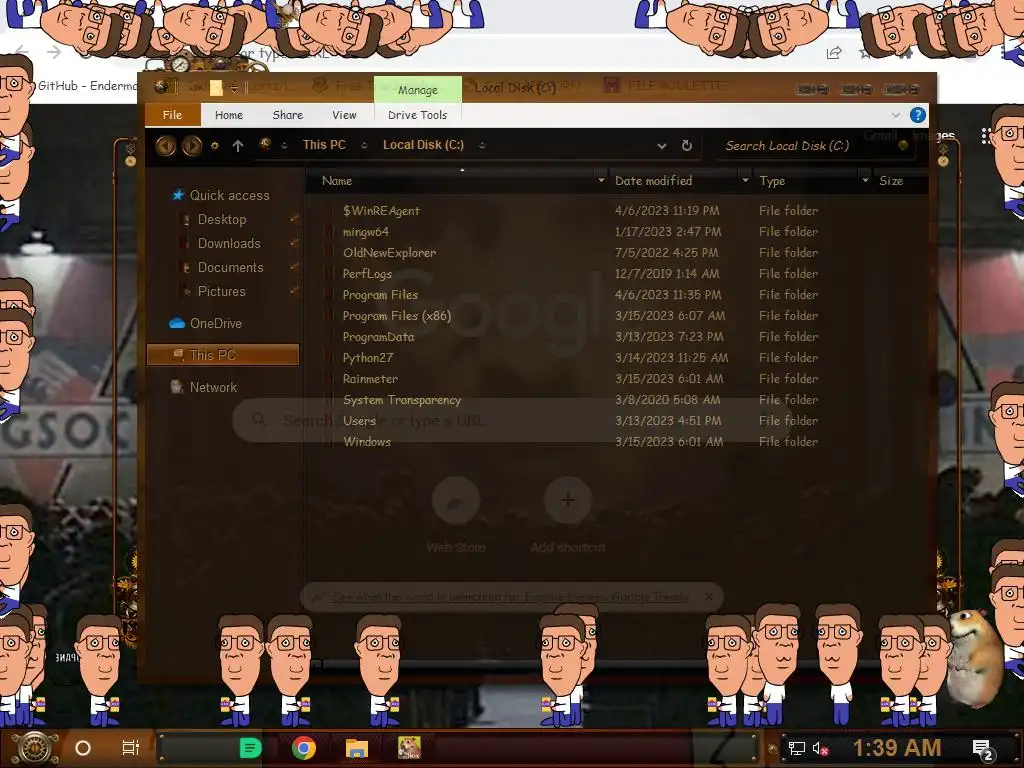Open Cortana circle on the taskbar

pos(83,748)
